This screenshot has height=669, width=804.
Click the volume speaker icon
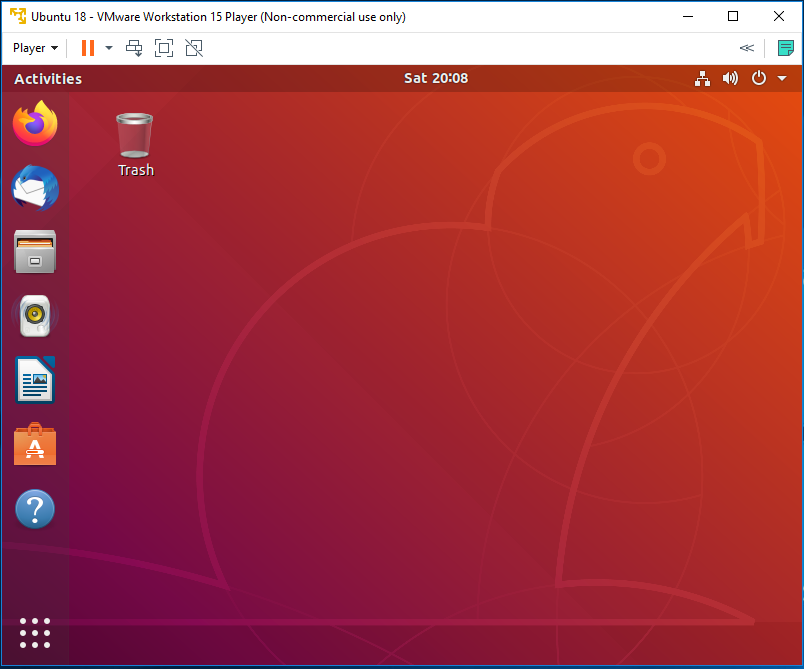tap(730, 78)
